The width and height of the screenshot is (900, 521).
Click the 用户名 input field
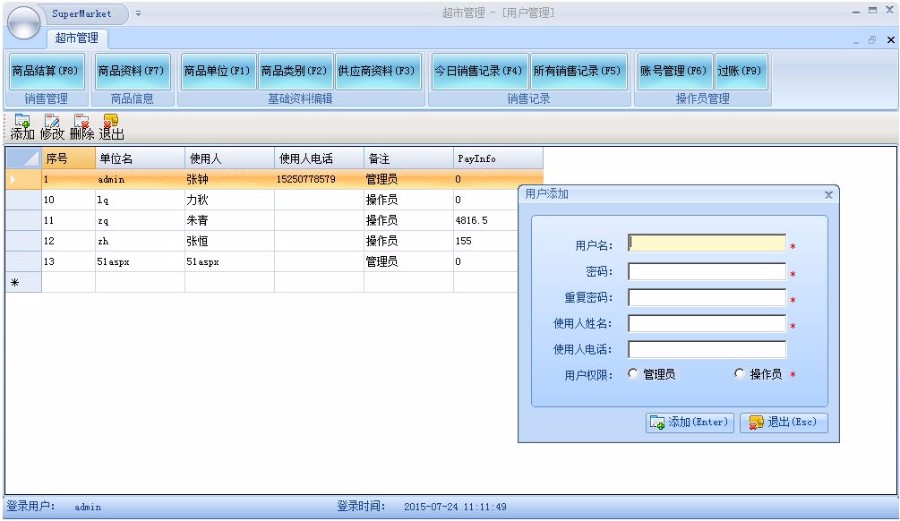click(x=707, y=243)
